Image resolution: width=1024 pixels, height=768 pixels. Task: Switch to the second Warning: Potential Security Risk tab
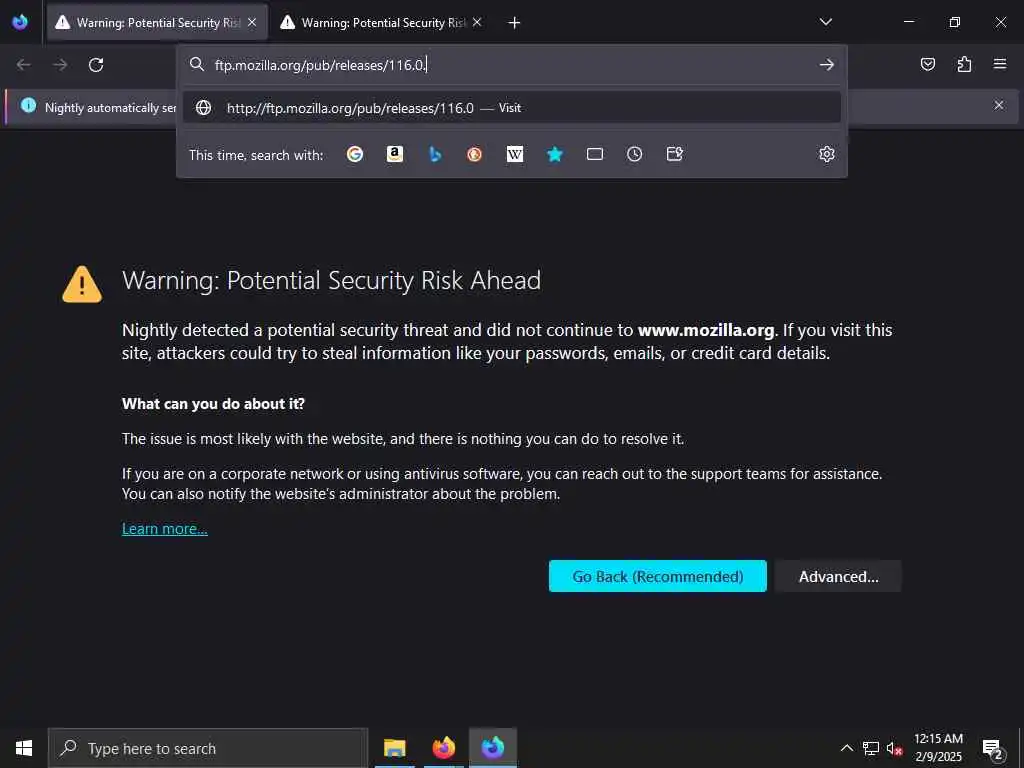coord(382,22)
